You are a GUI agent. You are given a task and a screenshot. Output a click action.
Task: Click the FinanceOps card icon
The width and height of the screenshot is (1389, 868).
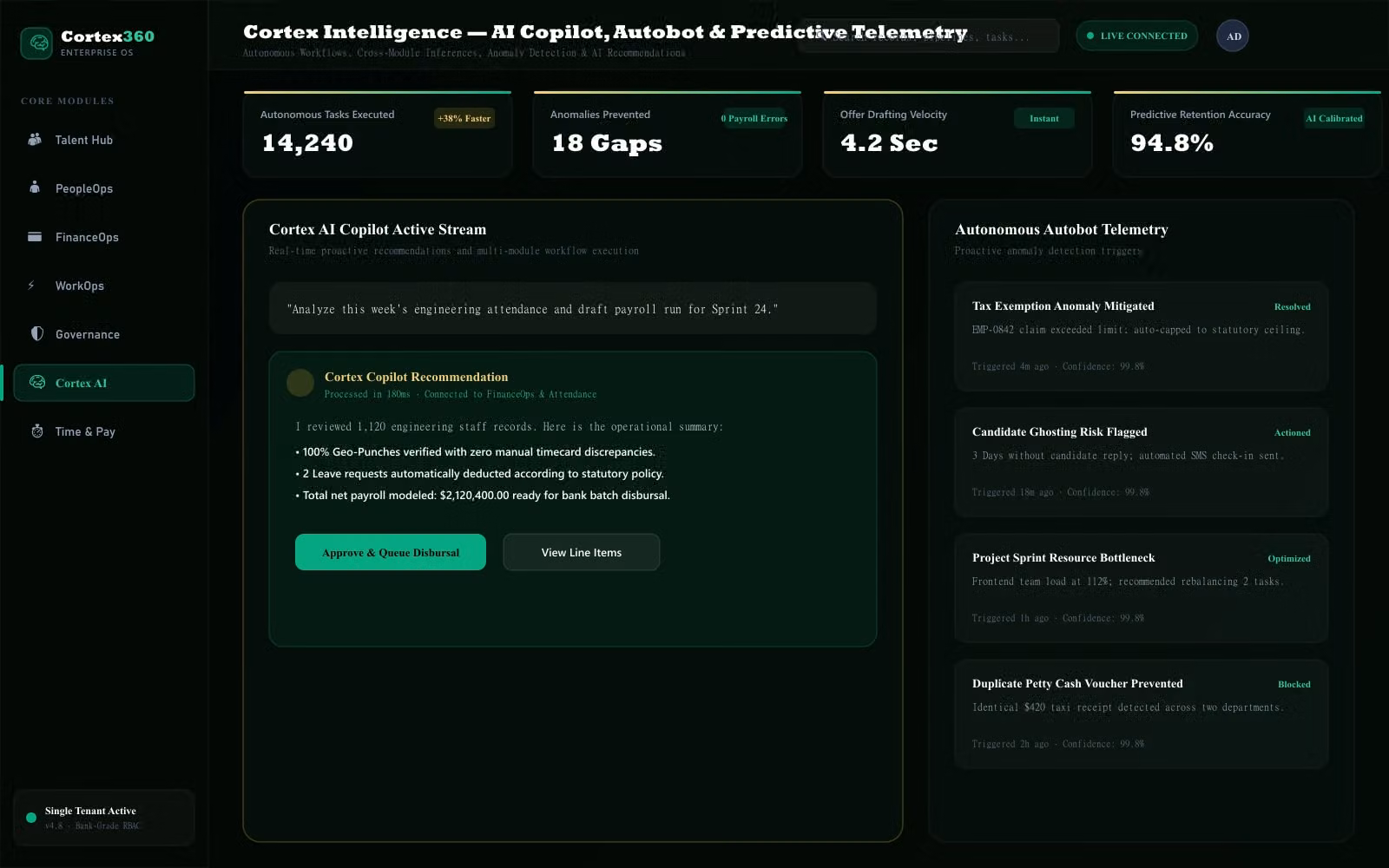coord(35,236)
